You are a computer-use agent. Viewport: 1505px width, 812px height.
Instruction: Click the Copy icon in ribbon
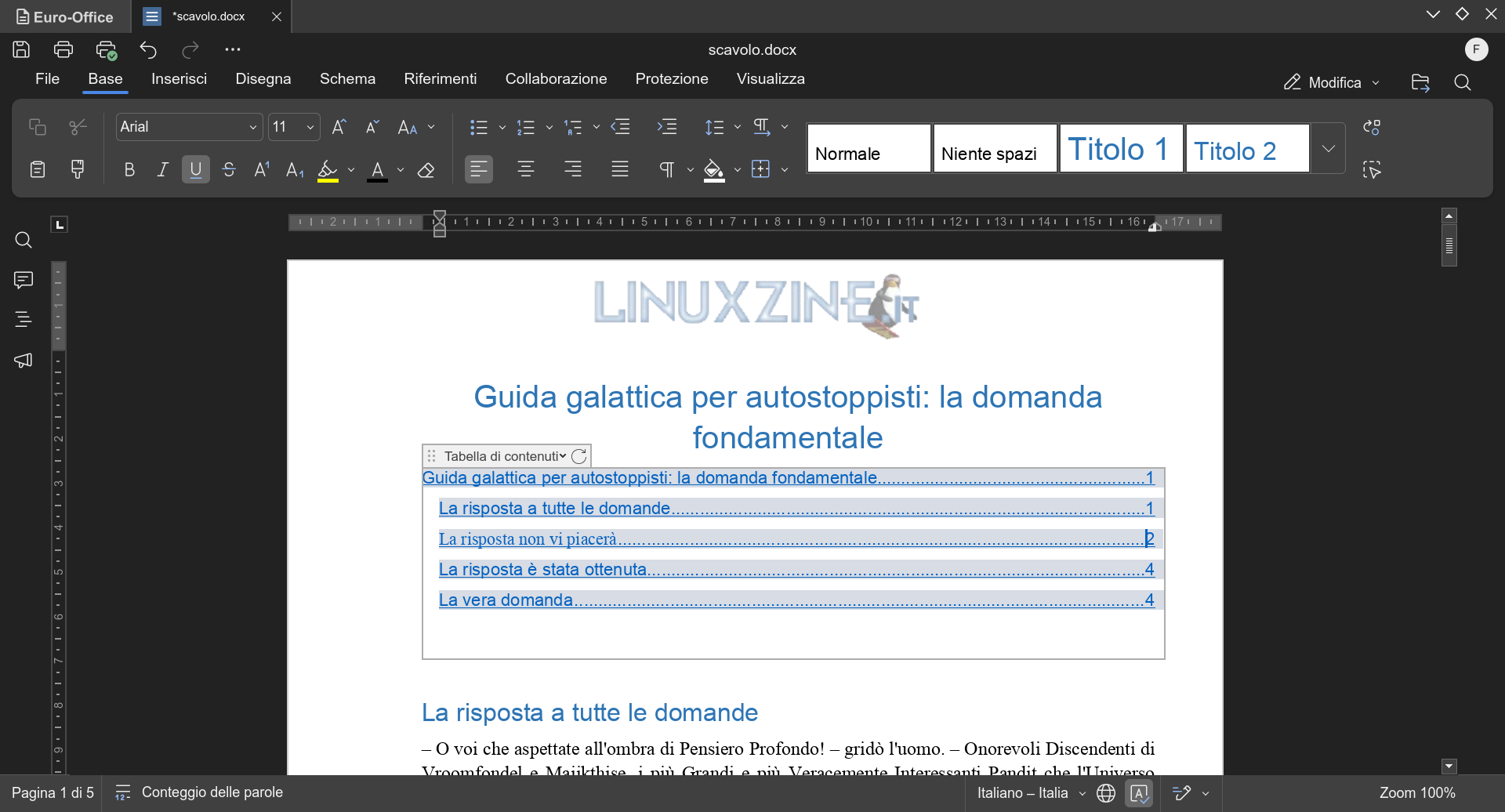coord(37,127)
